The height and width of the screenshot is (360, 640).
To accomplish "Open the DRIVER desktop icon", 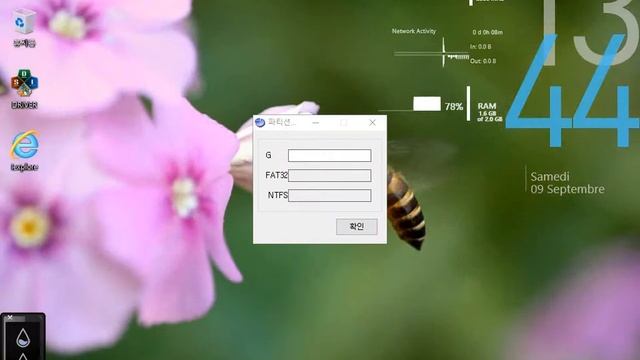I will coord(24,89).
